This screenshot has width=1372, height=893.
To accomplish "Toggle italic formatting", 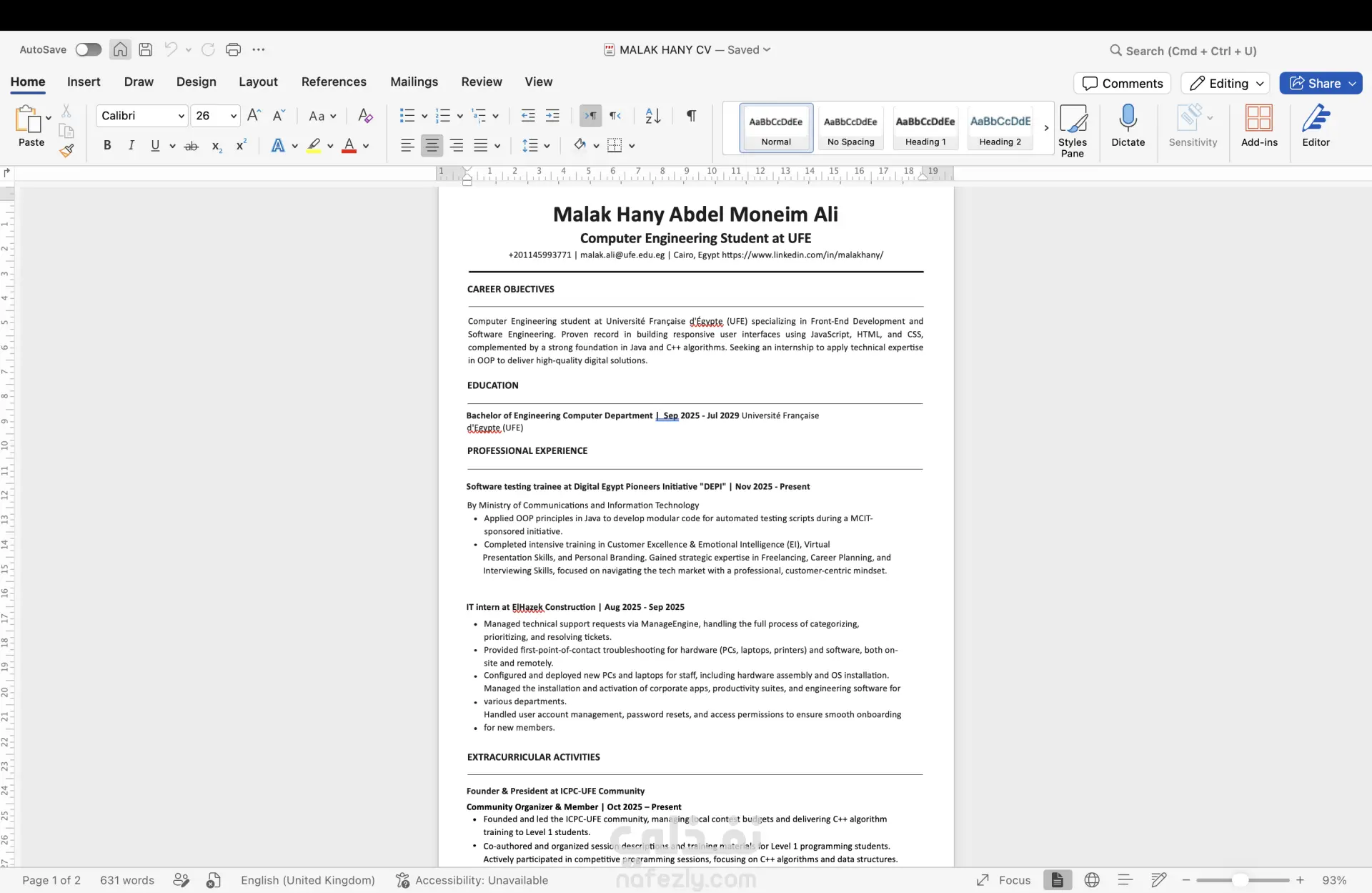I will pyautogui.click(x=131, y=145).
